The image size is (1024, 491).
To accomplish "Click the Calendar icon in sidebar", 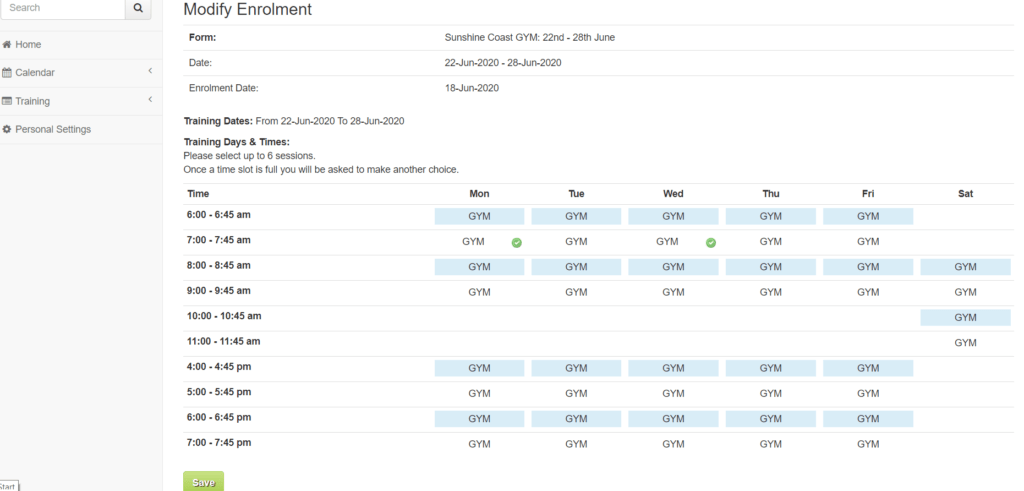I will point(7,72).
